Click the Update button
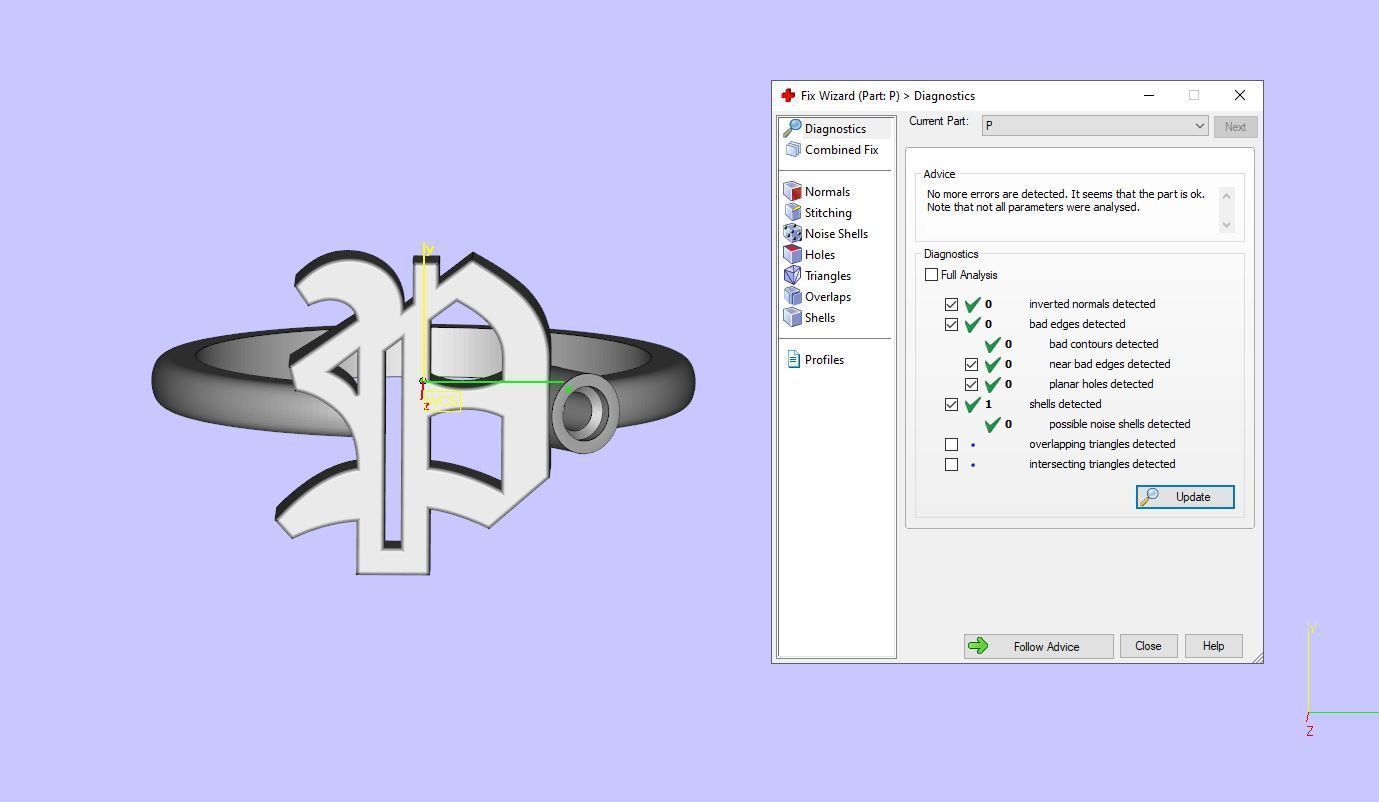This screenshot has height=802, width=1379. 1185,497
